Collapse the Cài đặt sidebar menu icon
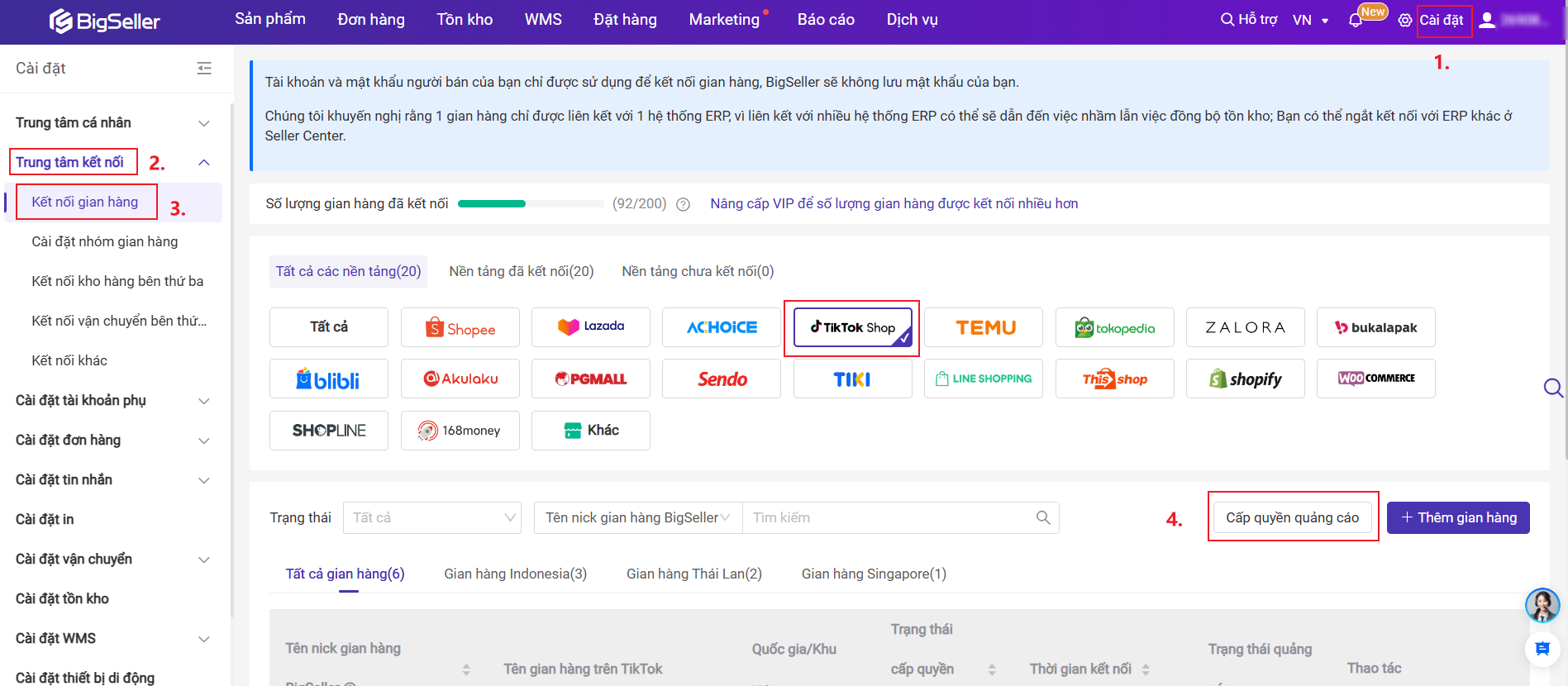The width and height of the screenshot is (1568, 686). [204, 69]
